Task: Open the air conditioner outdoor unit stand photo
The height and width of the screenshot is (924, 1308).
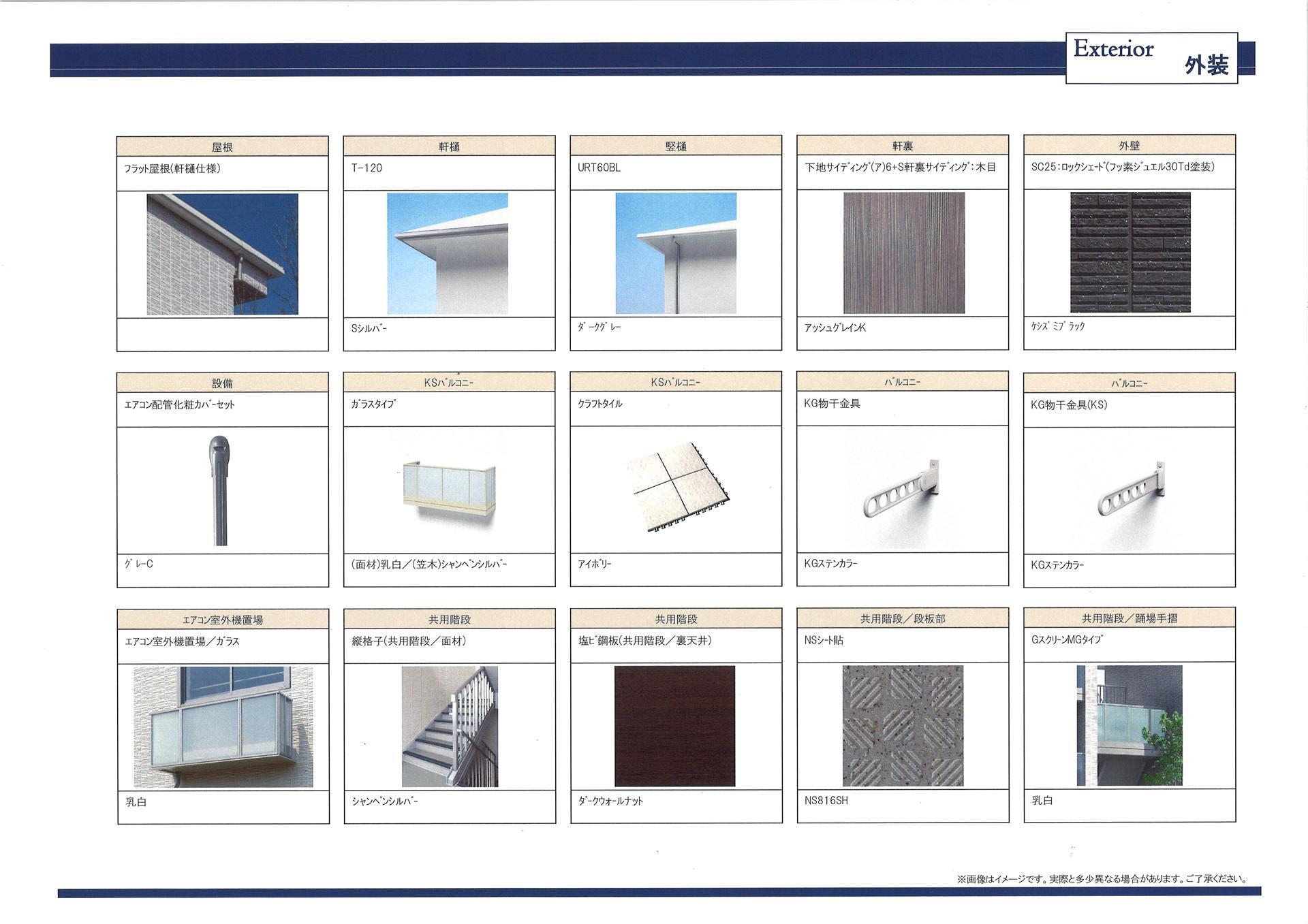Action: (x=223, y=727)
